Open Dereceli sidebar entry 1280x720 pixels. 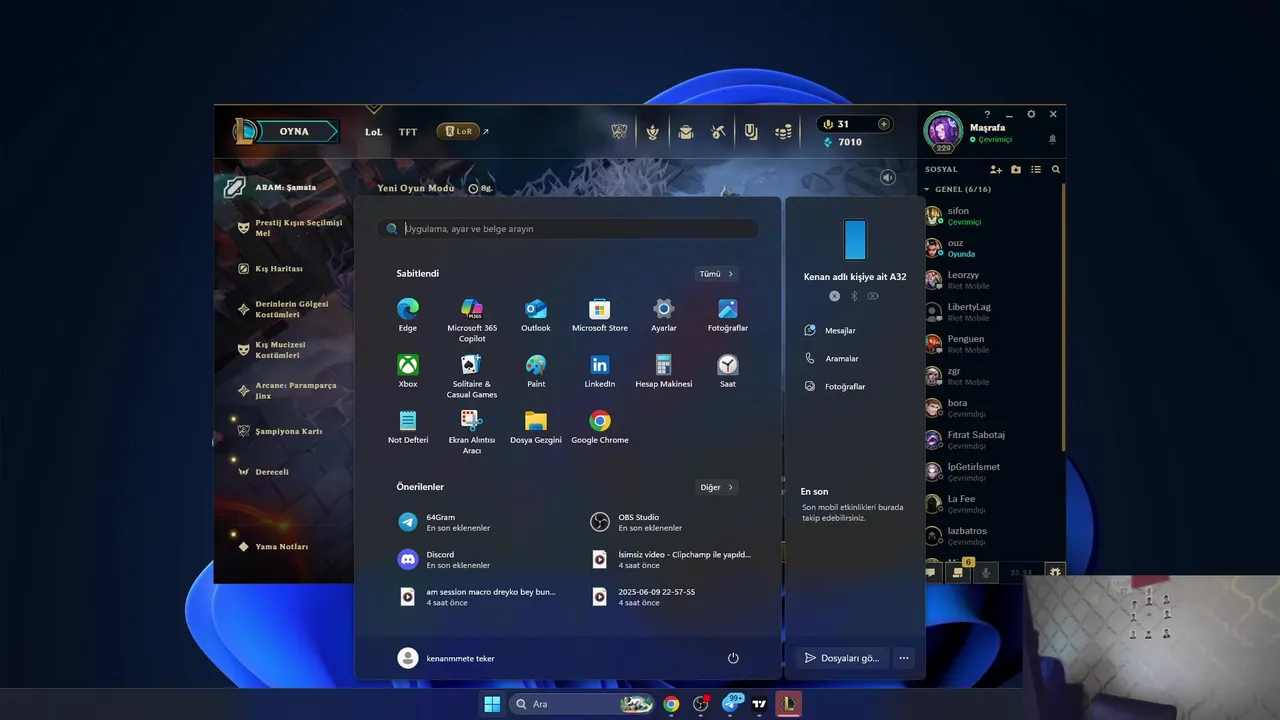click(x=263, y=471)
